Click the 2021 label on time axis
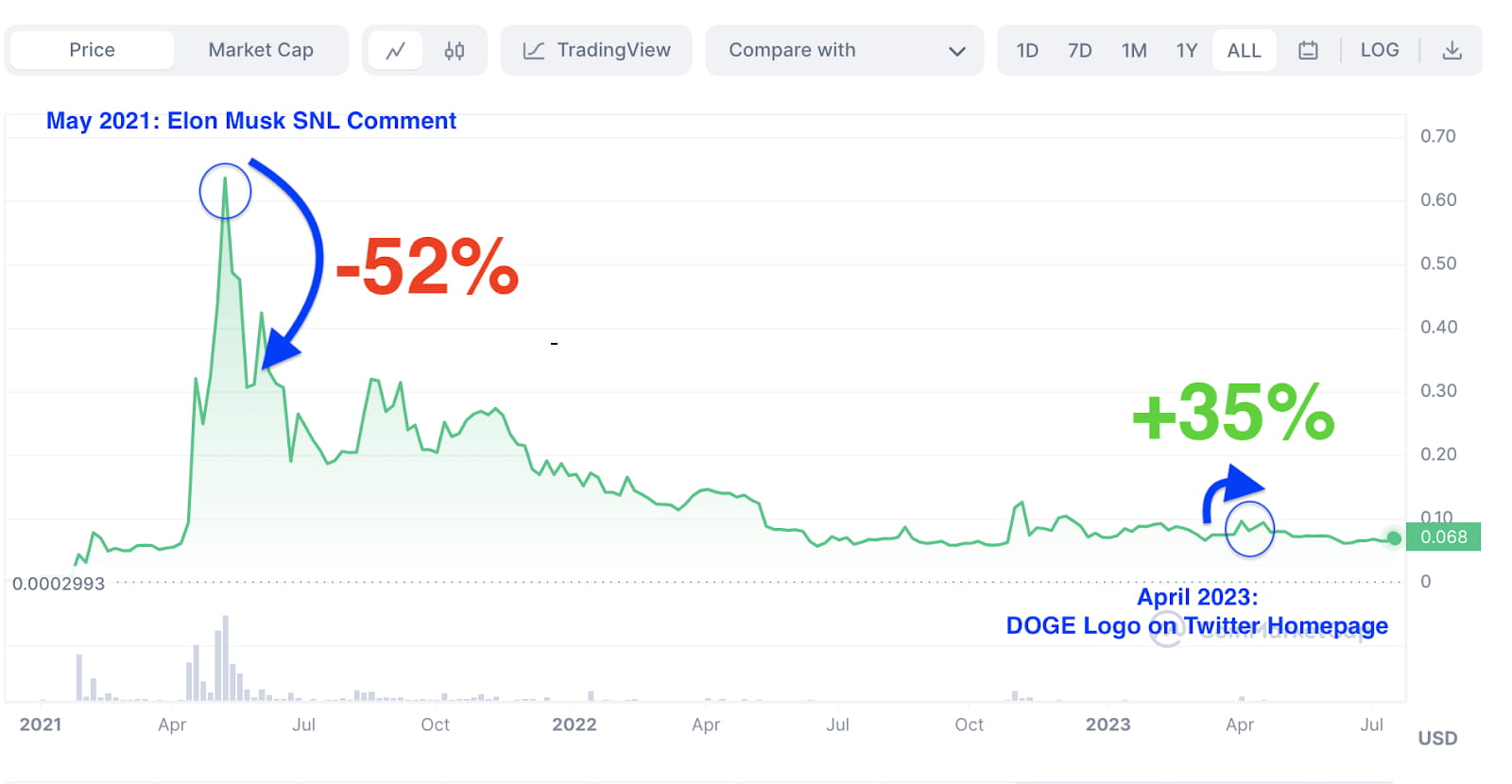Viewport: 1512px width, 784px height. tap(41, 724)
